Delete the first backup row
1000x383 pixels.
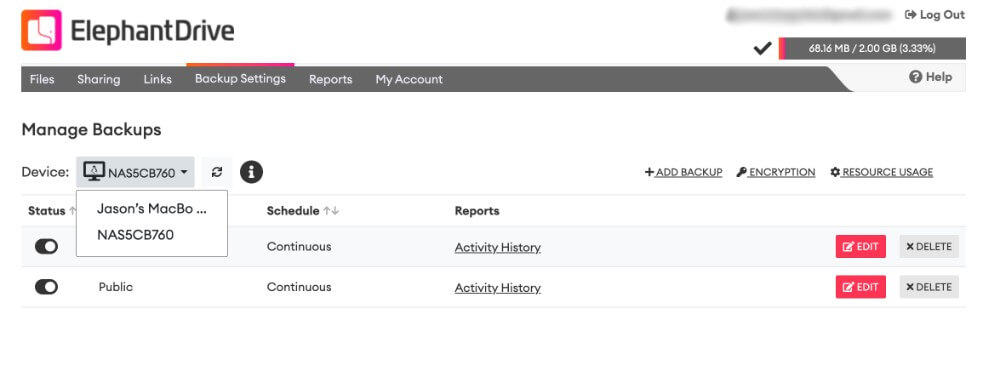pos(929,247)
